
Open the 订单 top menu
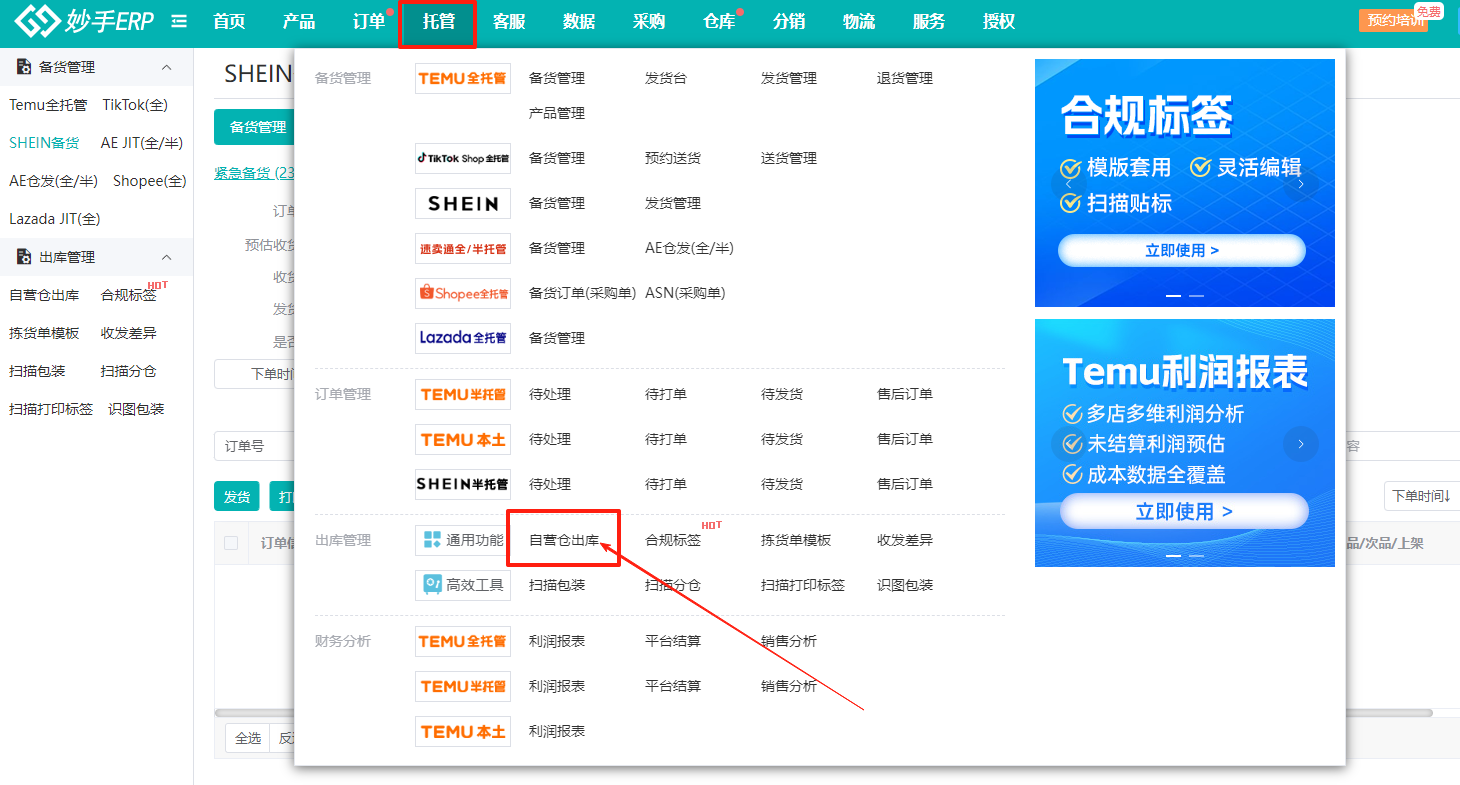tap(369, 22)
